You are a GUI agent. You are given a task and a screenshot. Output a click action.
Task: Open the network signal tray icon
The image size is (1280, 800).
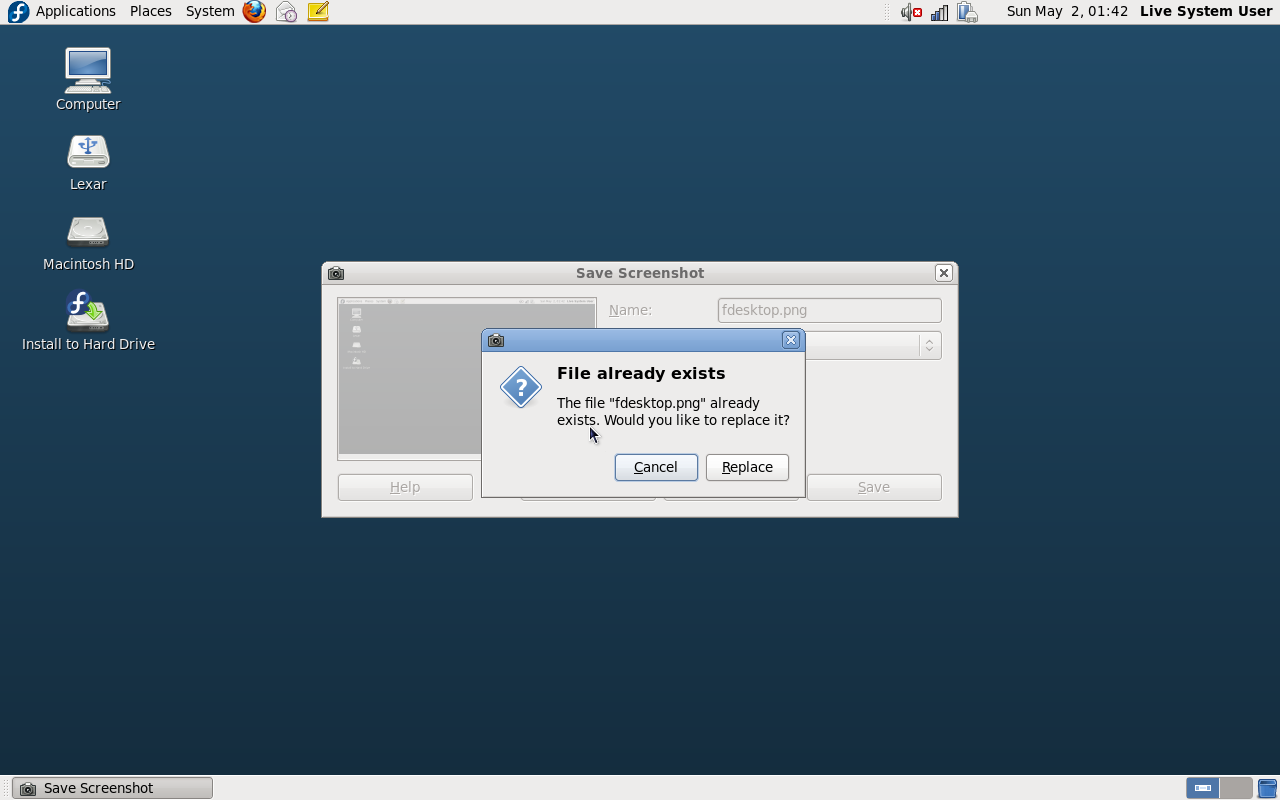[939, 12]
